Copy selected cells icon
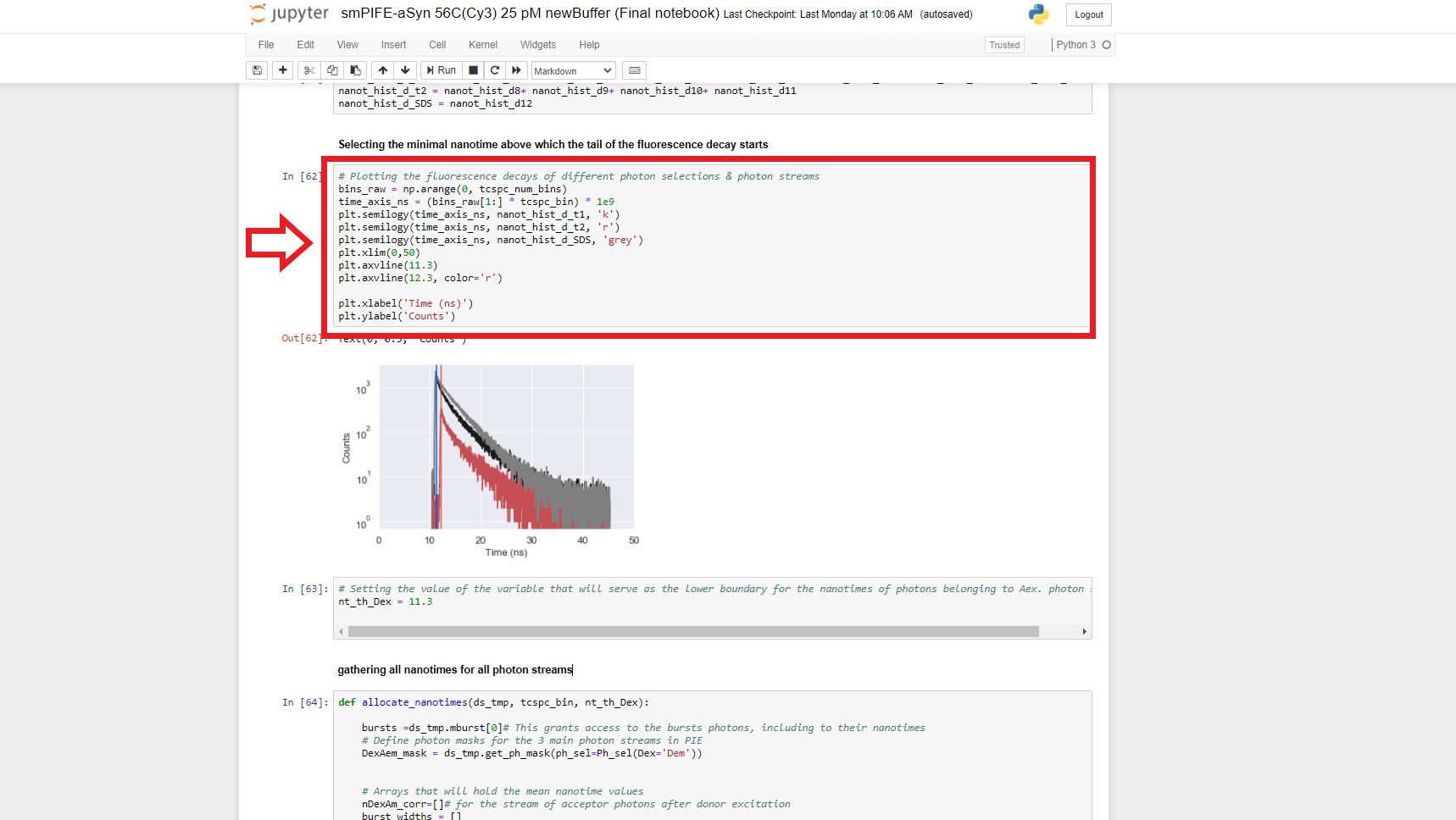1456x820 pixels. 332,70
